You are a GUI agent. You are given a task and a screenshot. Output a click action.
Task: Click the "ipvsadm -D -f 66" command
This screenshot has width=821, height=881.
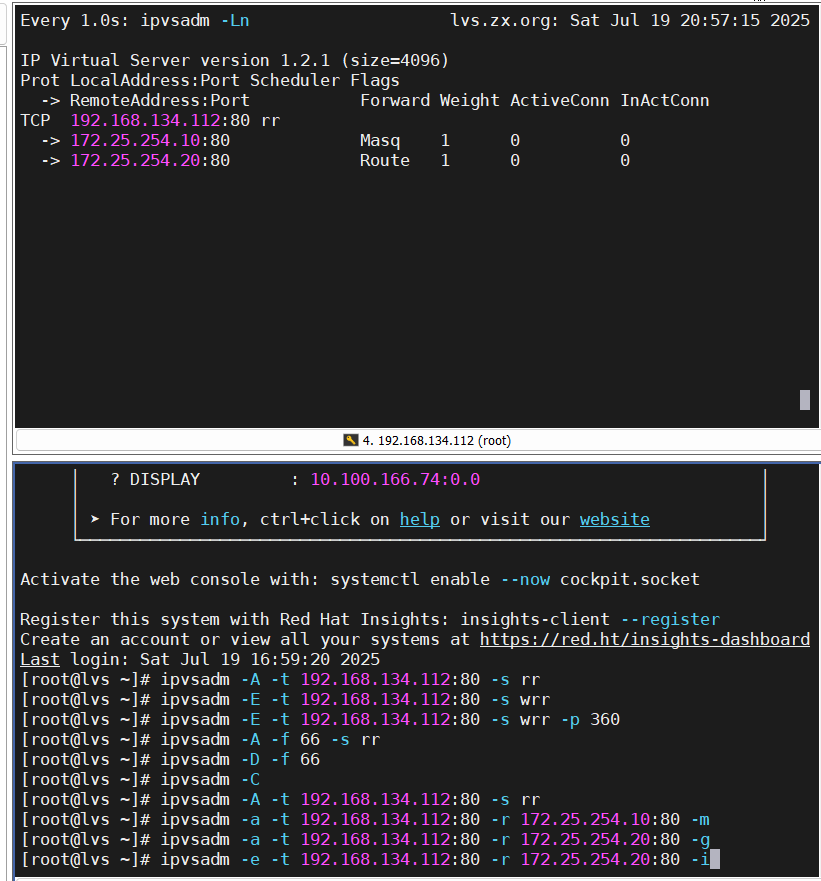tap(240, 759)
